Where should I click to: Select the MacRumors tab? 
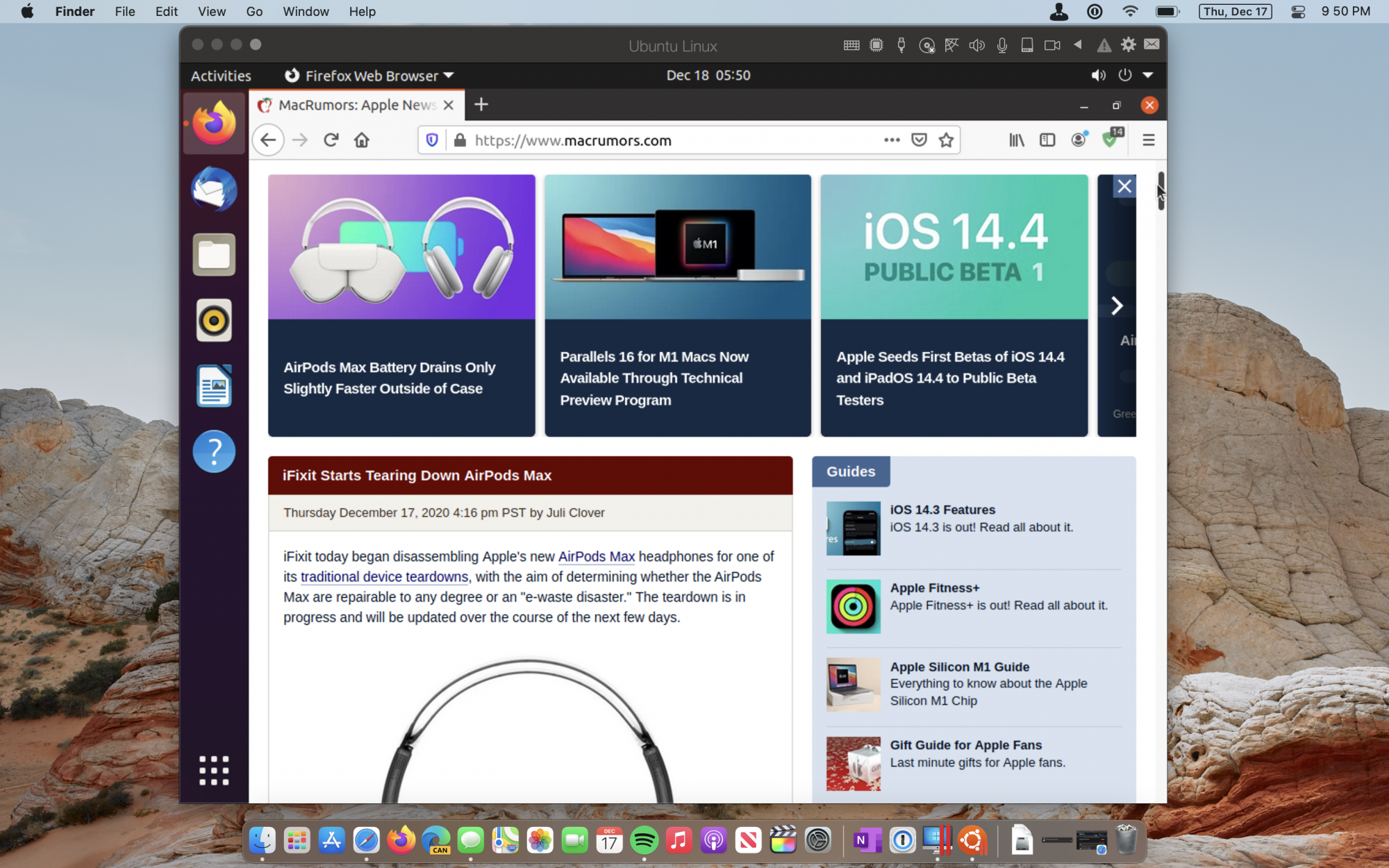coord(356,105)
